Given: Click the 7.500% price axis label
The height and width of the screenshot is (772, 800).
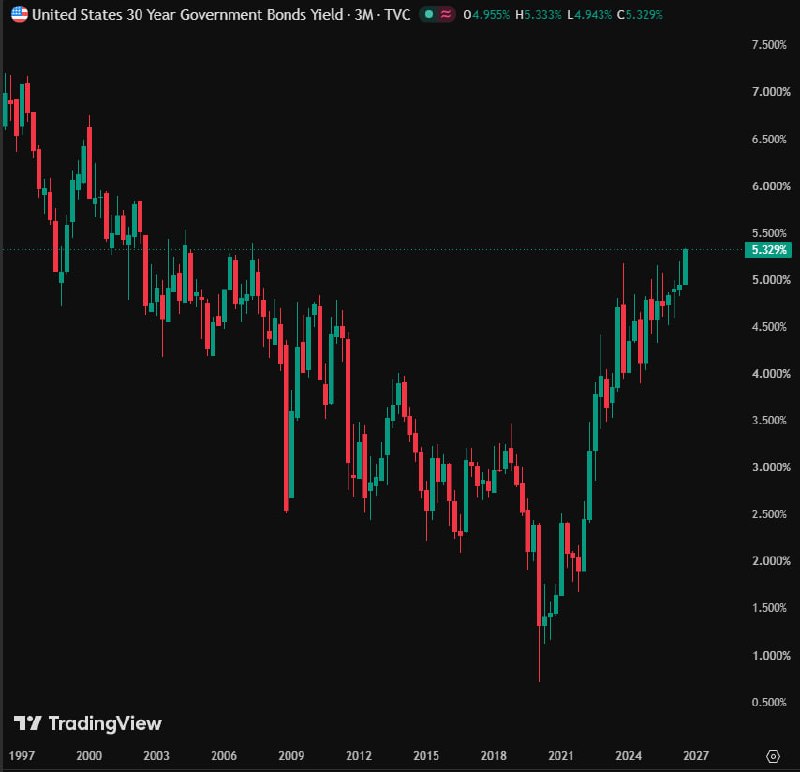Looking at the screenshot, I should click(x=769, y=45).
